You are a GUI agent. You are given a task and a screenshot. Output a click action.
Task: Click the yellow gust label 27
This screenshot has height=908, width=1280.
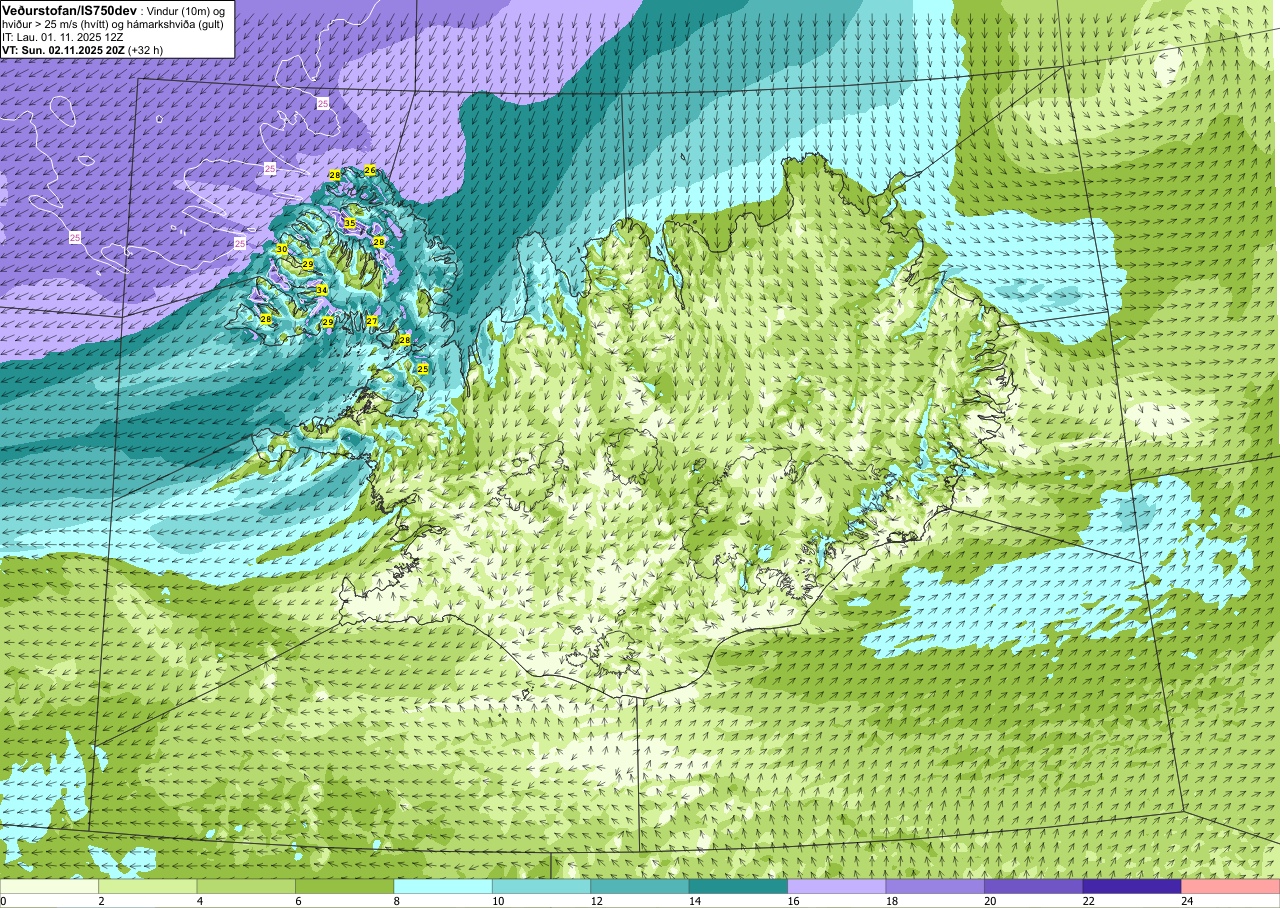(x=372, y=321)
